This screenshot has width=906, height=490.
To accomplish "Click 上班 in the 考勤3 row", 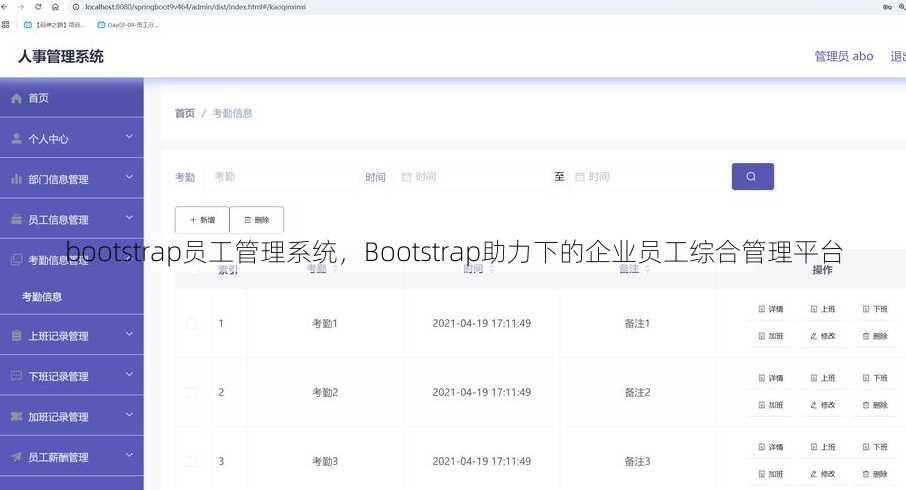I will tap(822, 447).
